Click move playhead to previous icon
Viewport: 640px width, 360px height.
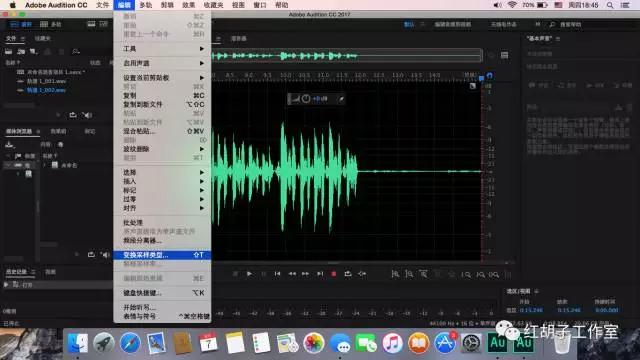click(278, 274)
